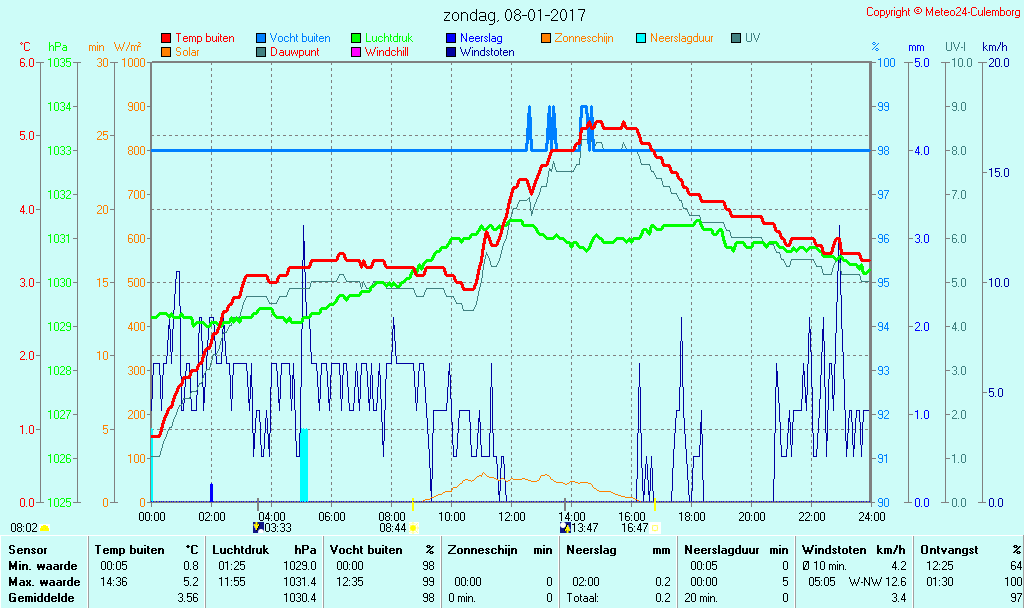The width and height of the screenshot is (1026, 608).
Task: Click the Temp buiten table column header
Action: 129,550
